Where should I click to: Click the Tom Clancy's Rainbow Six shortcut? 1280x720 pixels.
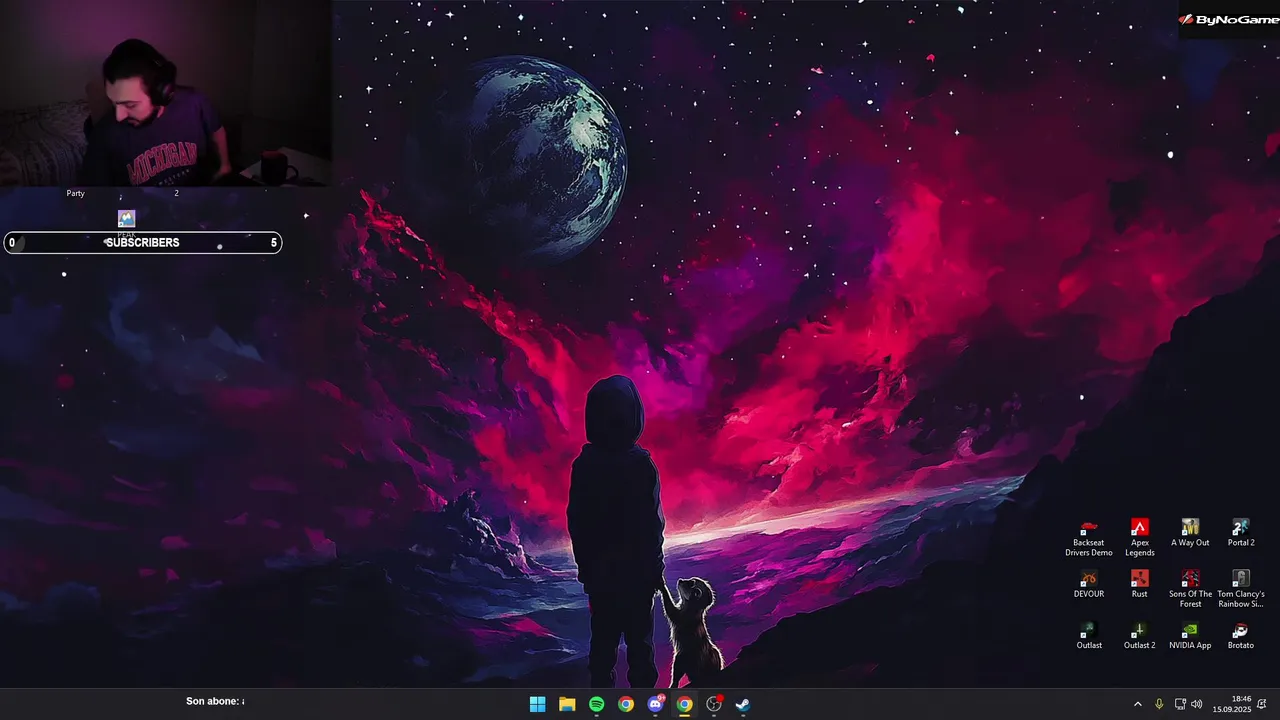(1240, 589)
